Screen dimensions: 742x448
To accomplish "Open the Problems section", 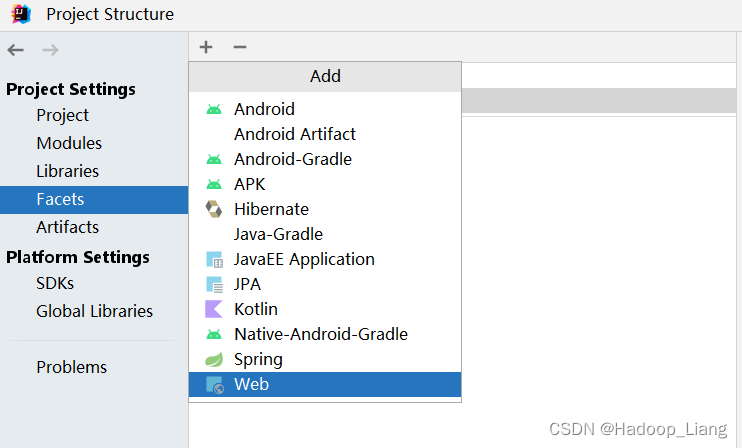I will [x=94, y=367].
